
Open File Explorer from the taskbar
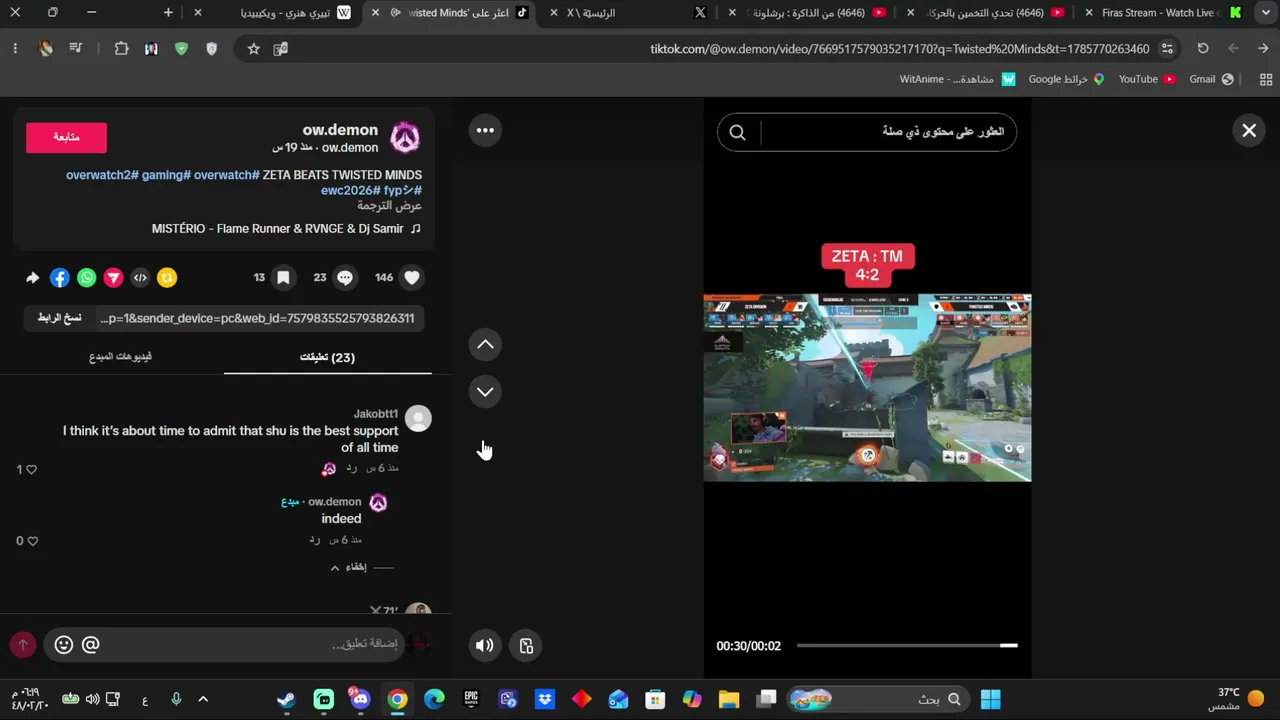pyautogui.click(x=729, y=699)
